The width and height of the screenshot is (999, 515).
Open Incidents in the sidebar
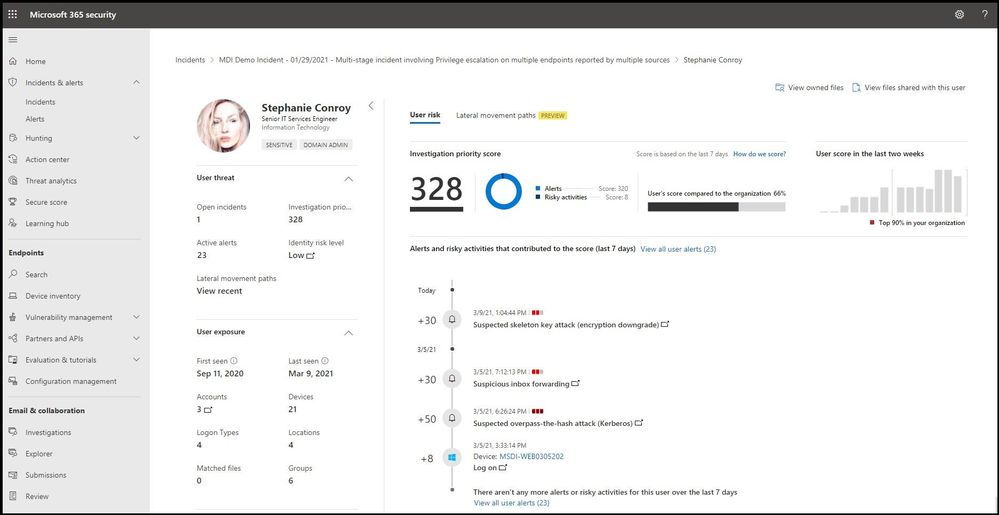(x=40, y=102)
